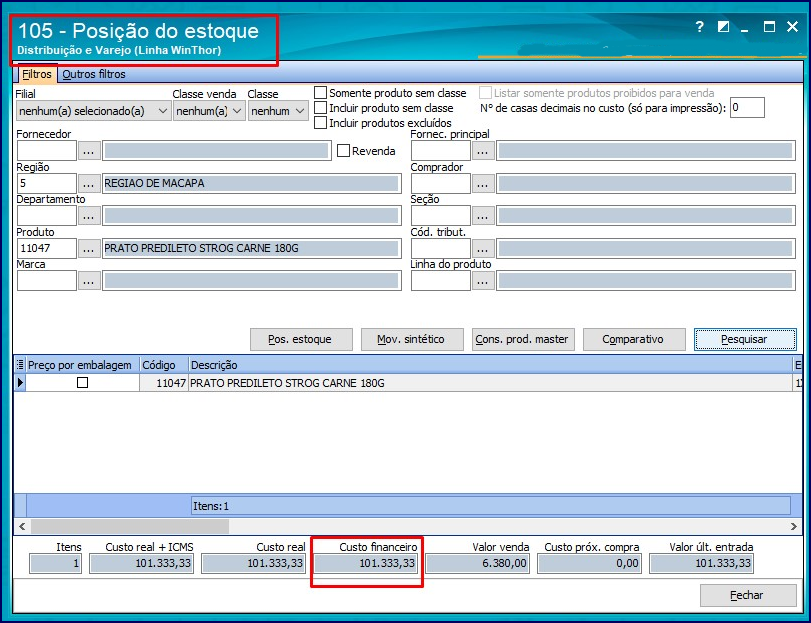The height and width of the screenshot is (623, 811).
Task: Click the Comparativo button
Action: pos(634,339)
